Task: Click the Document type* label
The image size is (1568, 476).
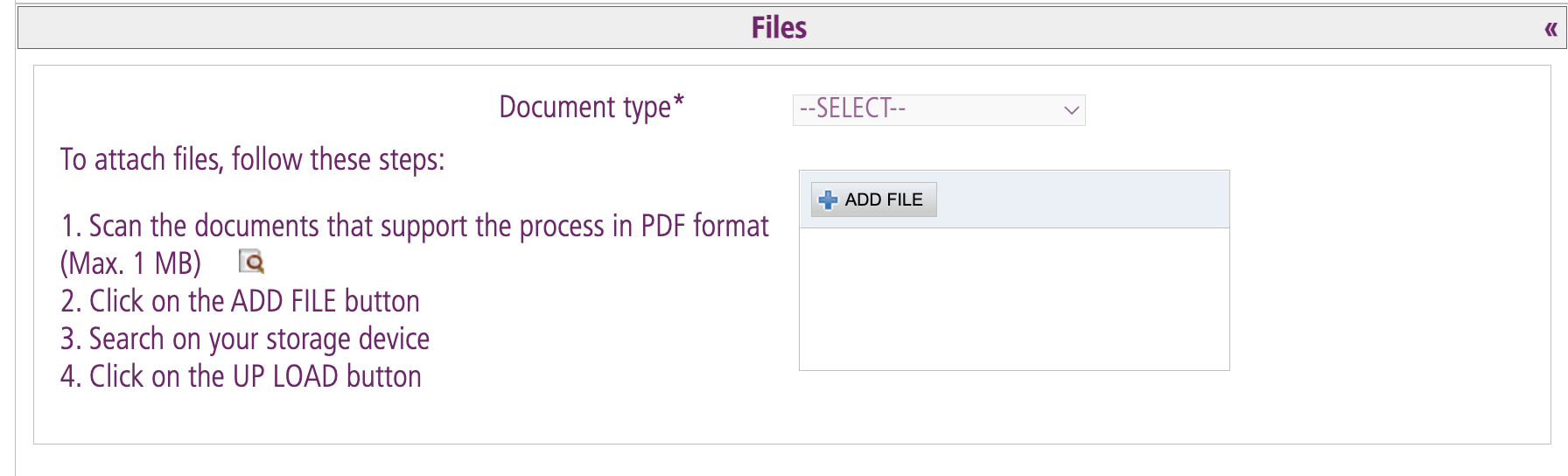Action: [x=584, y=107]
